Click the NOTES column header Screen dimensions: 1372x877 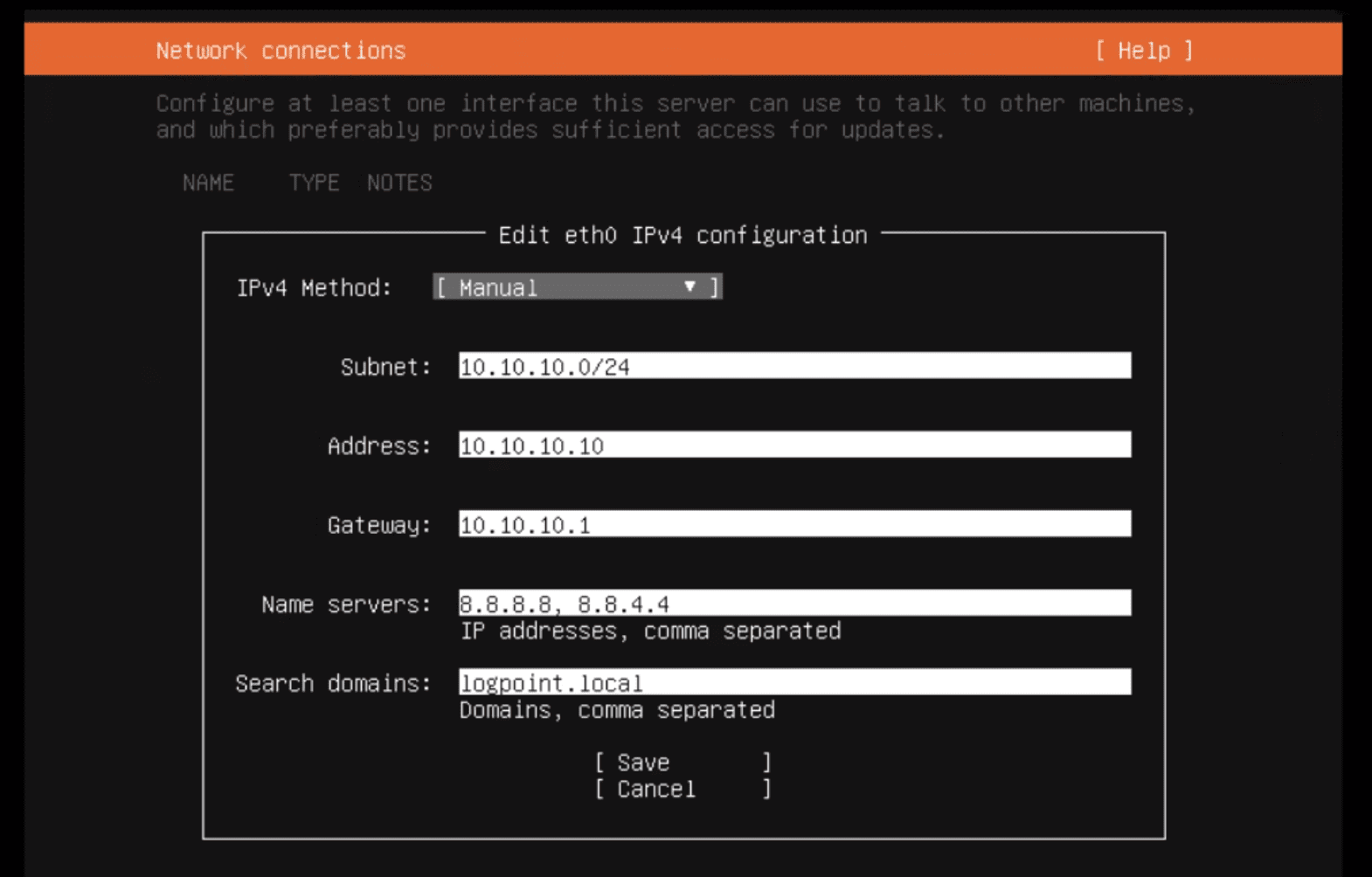pos(399,183)
